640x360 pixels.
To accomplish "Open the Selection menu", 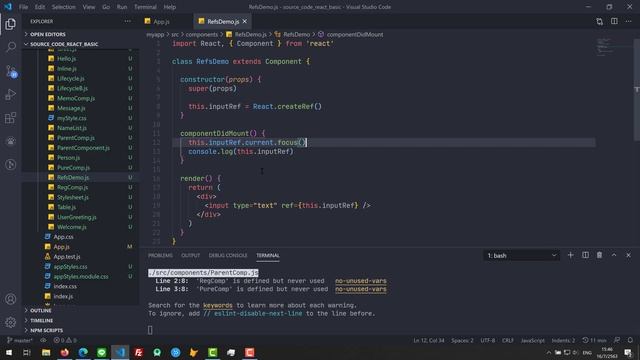I will coord(64,7).
